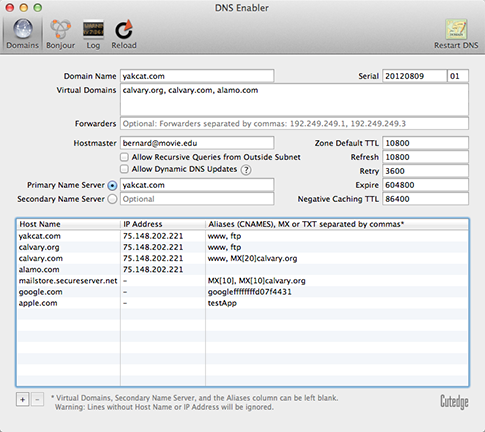This screenshot has height=432, width=485.
Task: Click the IP Address column header
Action: pos(163,224)
